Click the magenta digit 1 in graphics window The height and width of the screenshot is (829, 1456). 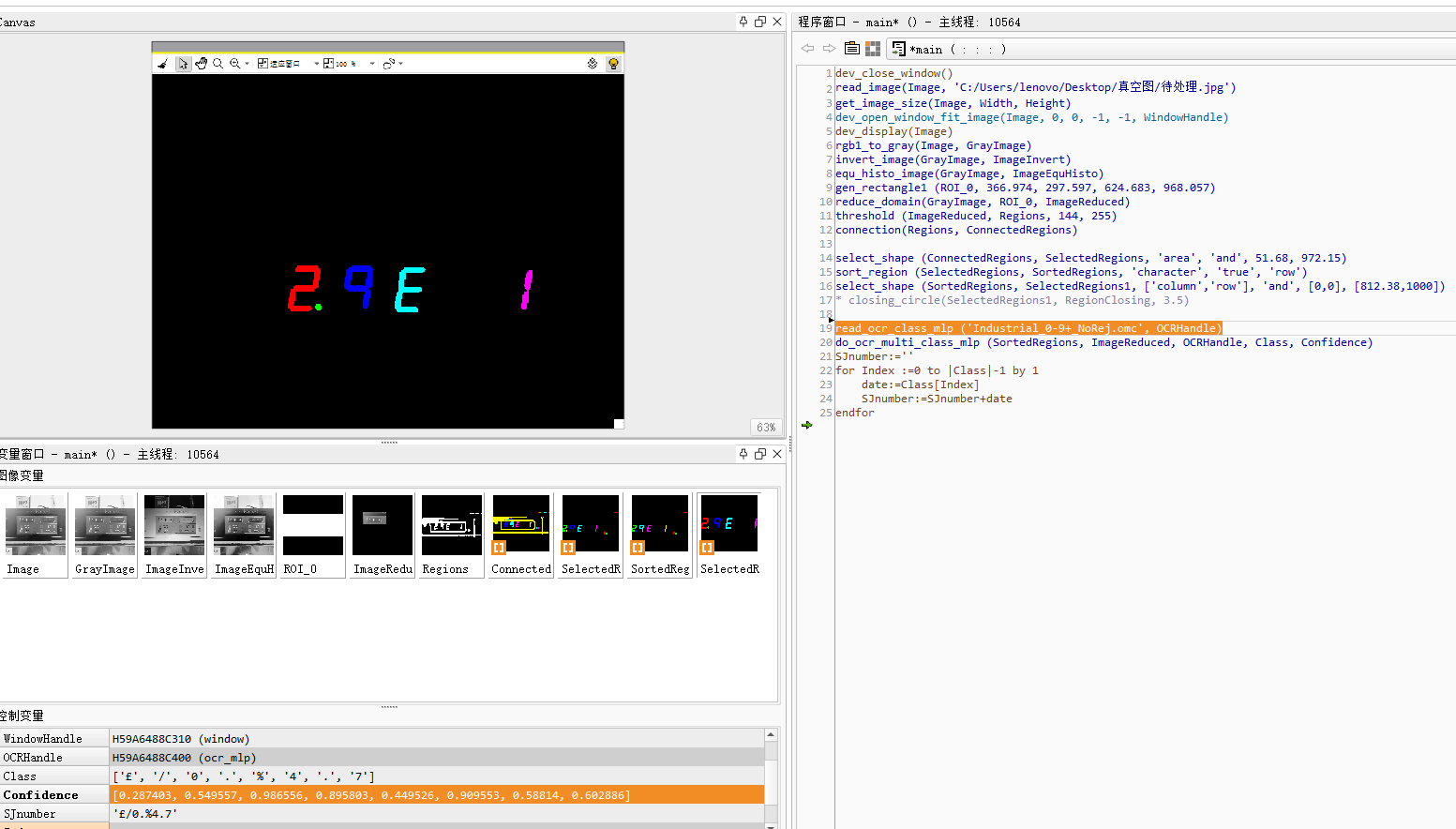(527, 290)
